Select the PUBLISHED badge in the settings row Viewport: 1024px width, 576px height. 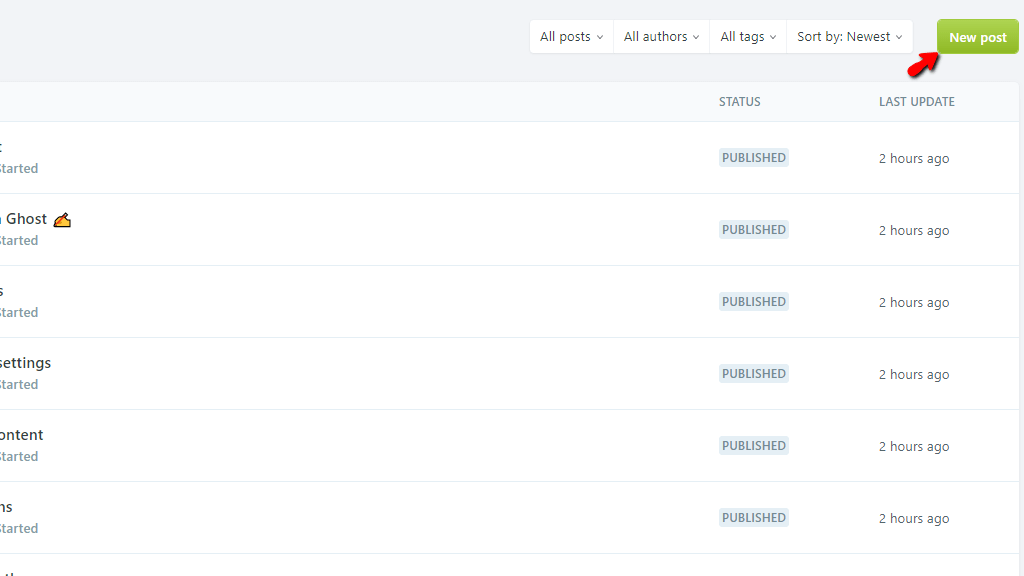click(753, 374)
